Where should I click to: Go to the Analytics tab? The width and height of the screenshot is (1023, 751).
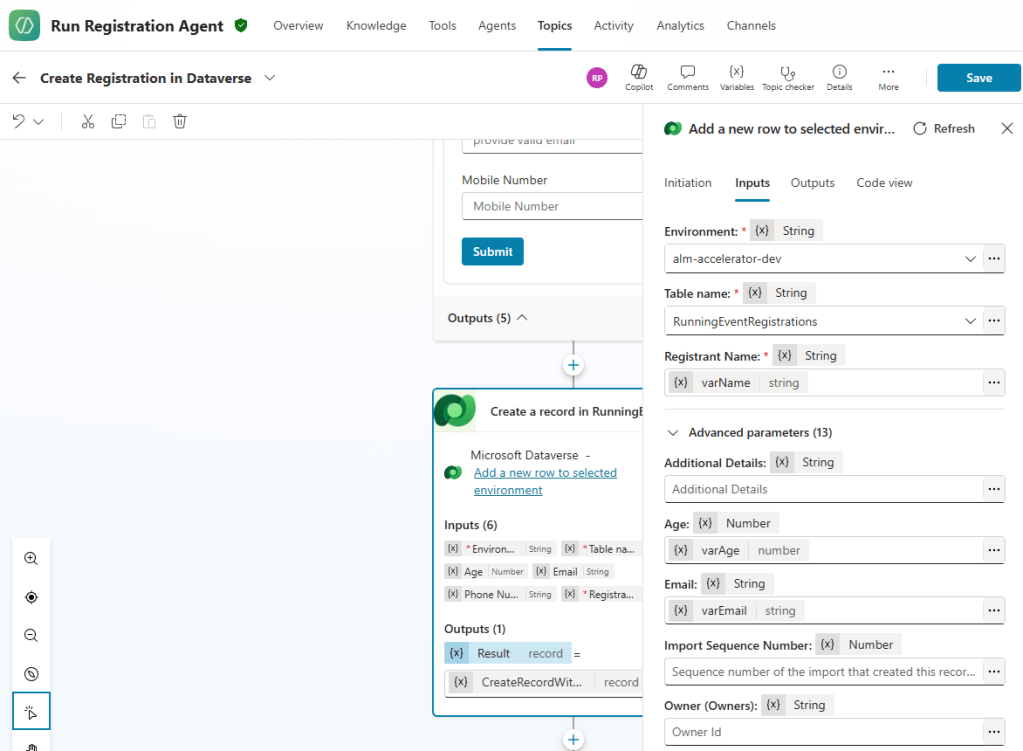[x=680, y=26]
